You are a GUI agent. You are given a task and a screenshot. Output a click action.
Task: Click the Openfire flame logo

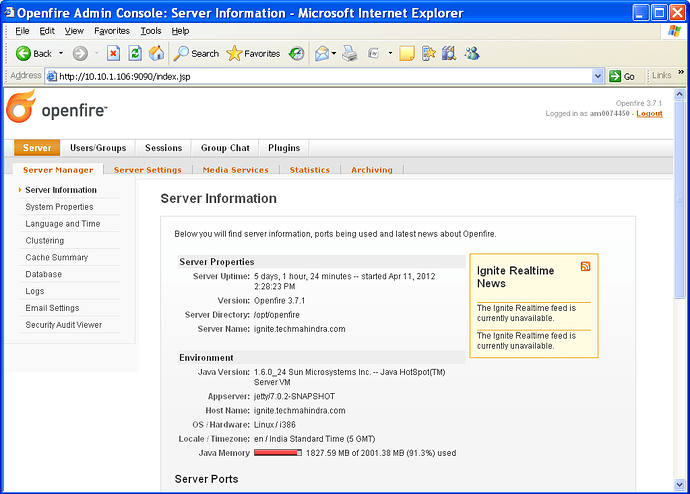21,106
